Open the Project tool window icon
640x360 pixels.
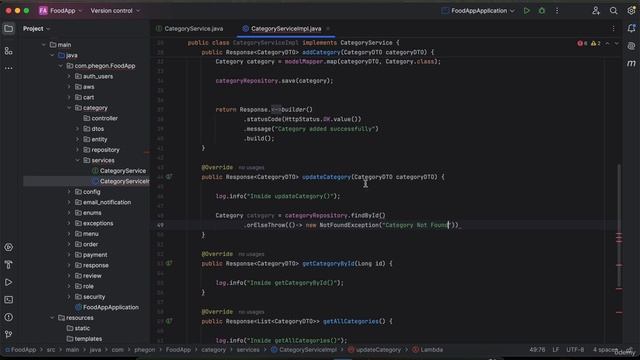(9, 29)
